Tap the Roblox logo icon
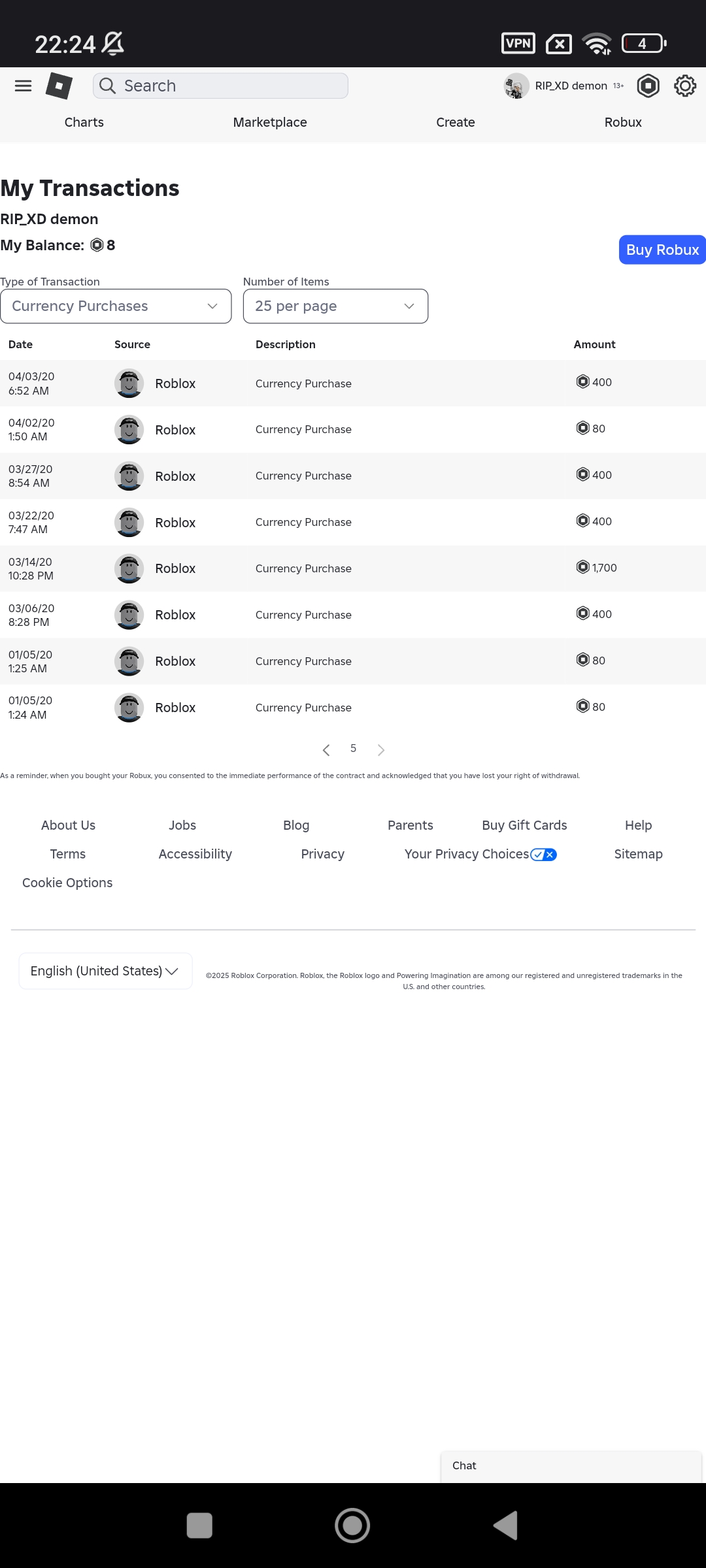Viewport: 706px width, 1568px height. (x=59, y=86)
